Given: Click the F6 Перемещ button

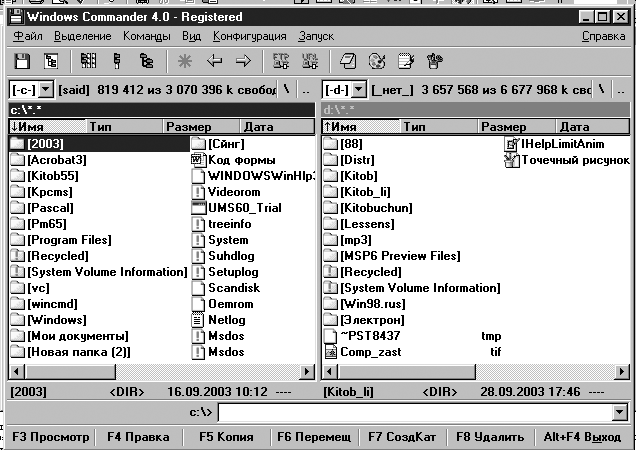Looking at the screenshot, I should (314, 437).
